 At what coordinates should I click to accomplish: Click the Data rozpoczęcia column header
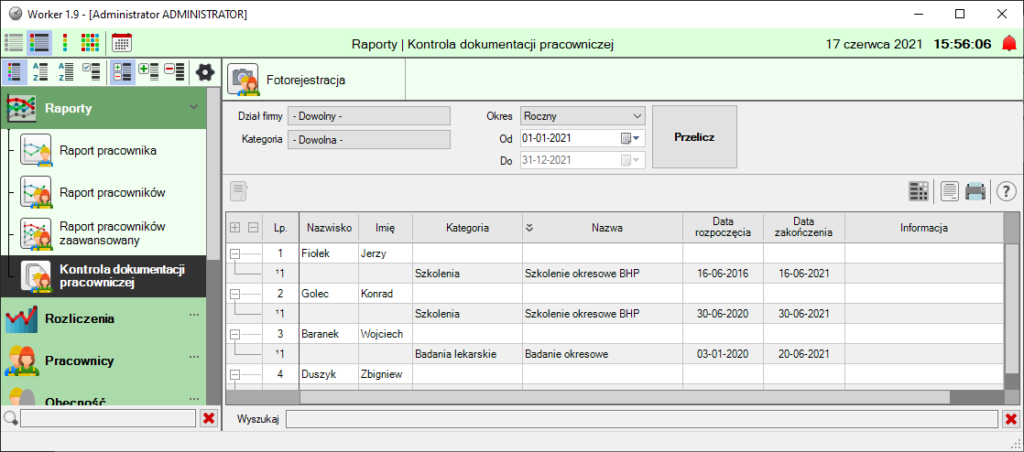[724, 228]
